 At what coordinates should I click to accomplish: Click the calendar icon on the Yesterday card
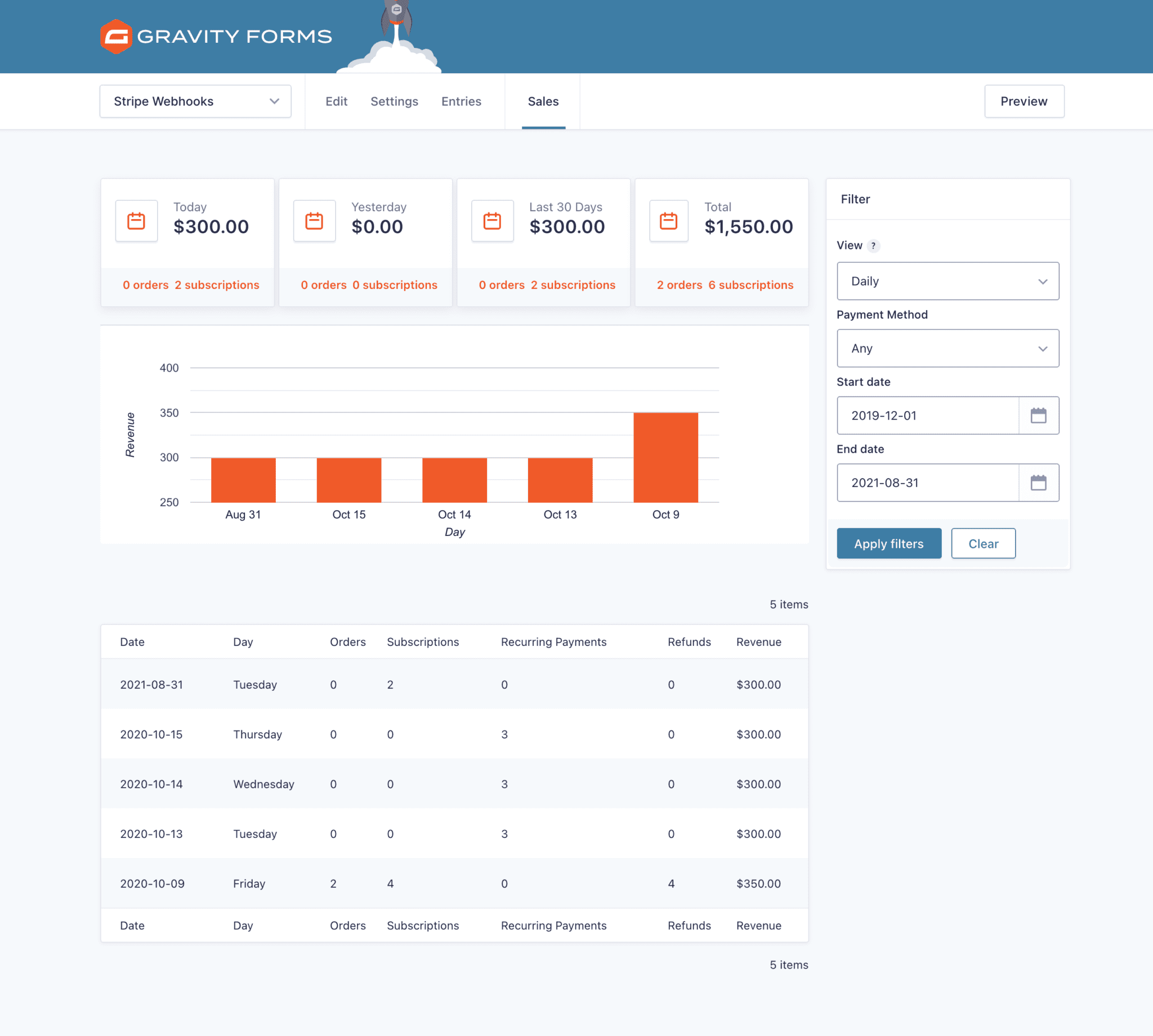314,221
